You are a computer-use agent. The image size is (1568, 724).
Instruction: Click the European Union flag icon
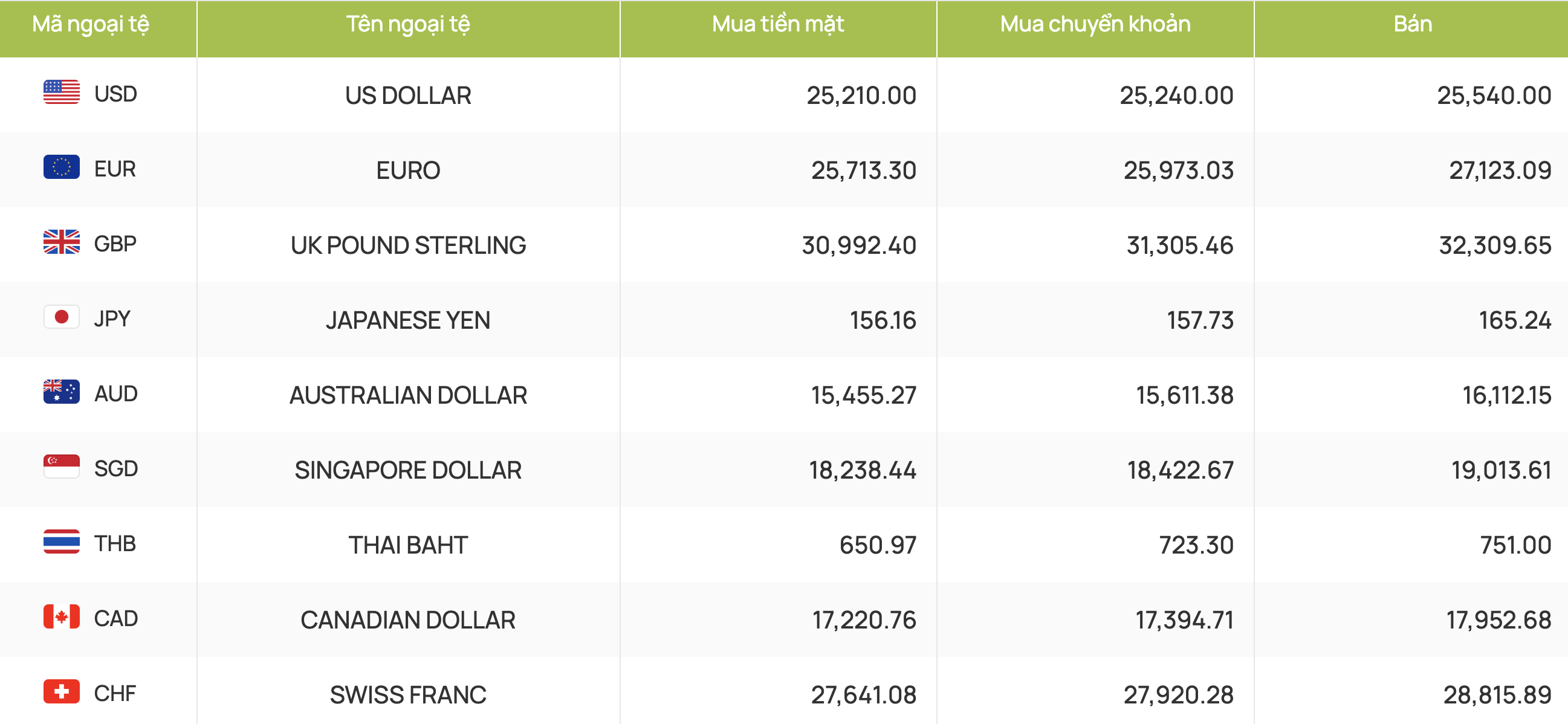click(x=62, y=167)
